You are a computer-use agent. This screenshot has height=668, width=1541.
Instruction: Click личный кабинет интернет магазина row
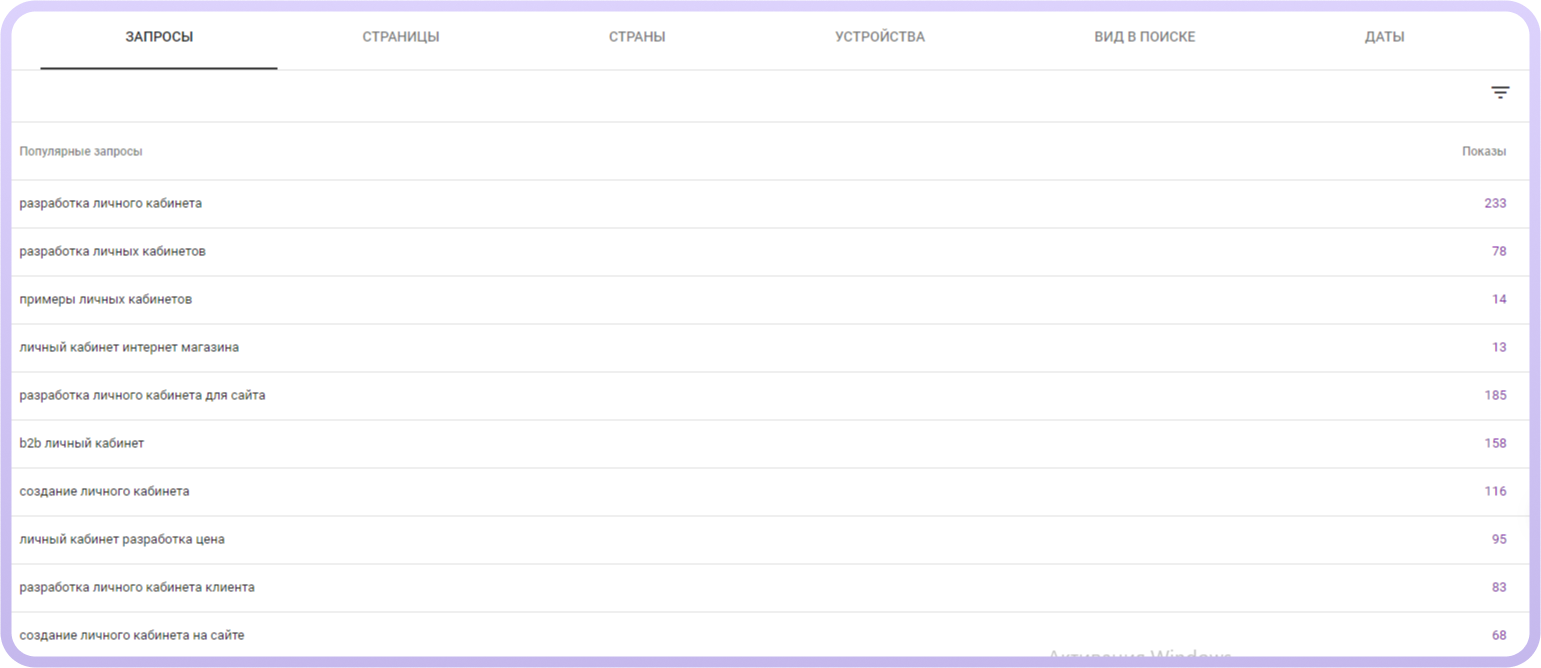[x=129, y=347]
